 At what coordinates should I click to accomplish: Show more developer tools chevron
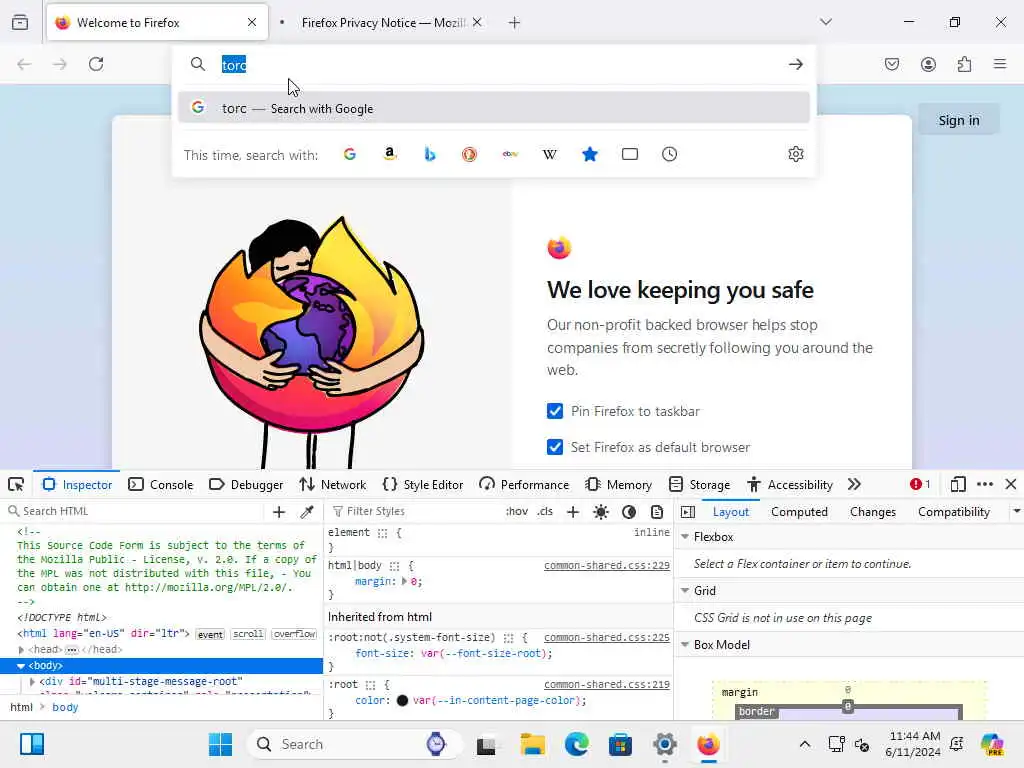854,485
